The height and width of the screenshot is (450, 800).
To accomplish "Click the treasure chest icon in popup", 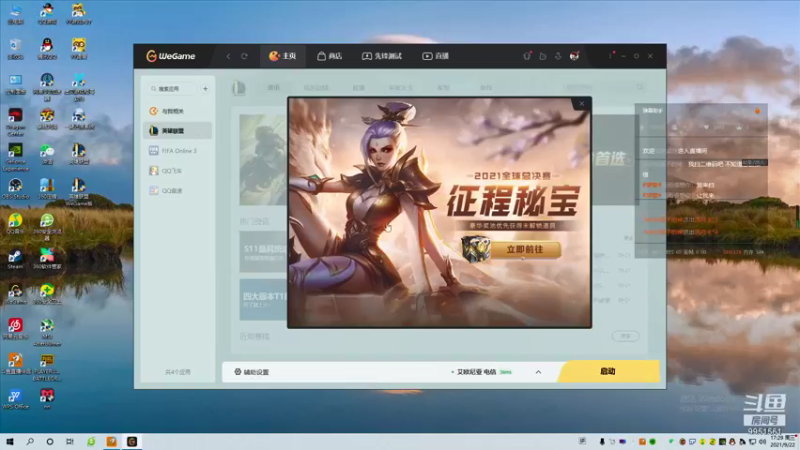I will [476, 249].
